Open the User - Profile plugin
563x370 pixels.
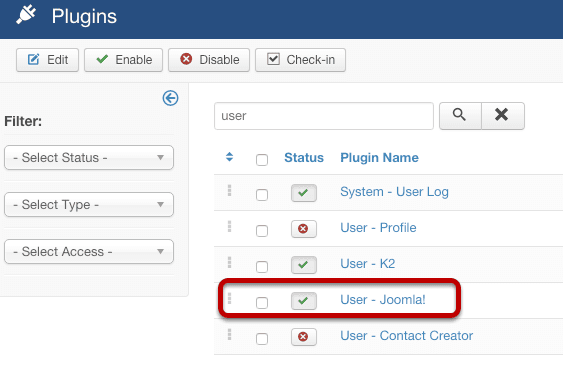378,228
